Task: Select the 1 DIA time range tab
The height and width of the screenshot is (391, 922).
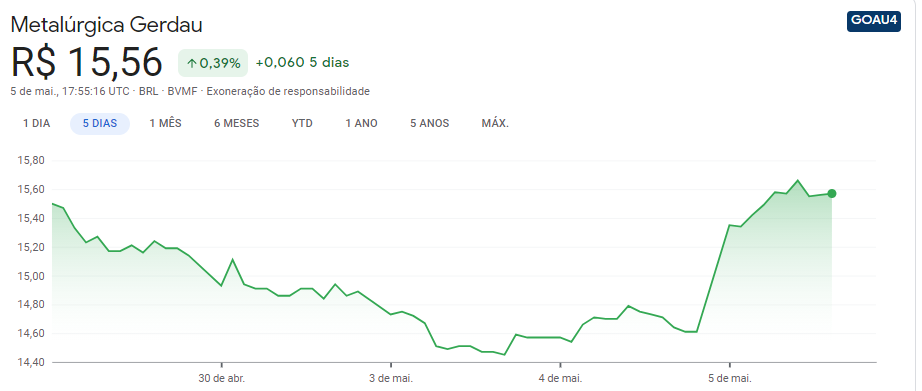Action: click(x=36, y=123)
